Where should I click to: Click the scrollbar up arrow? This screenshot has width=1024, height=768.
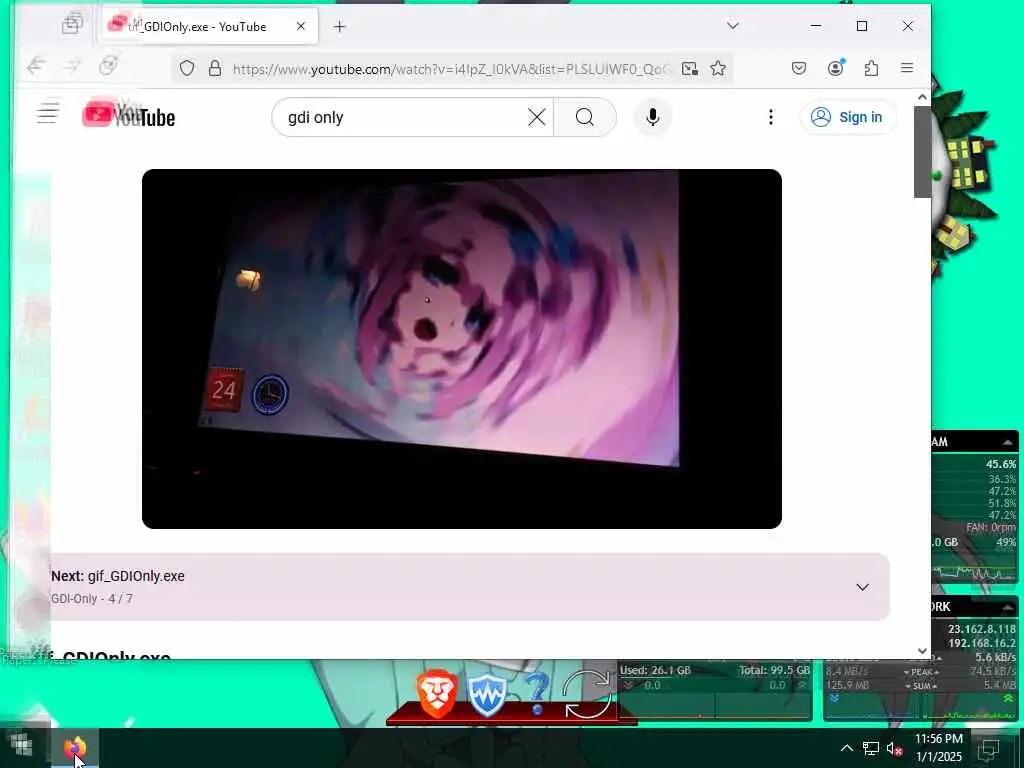click(x=922, y=97)
